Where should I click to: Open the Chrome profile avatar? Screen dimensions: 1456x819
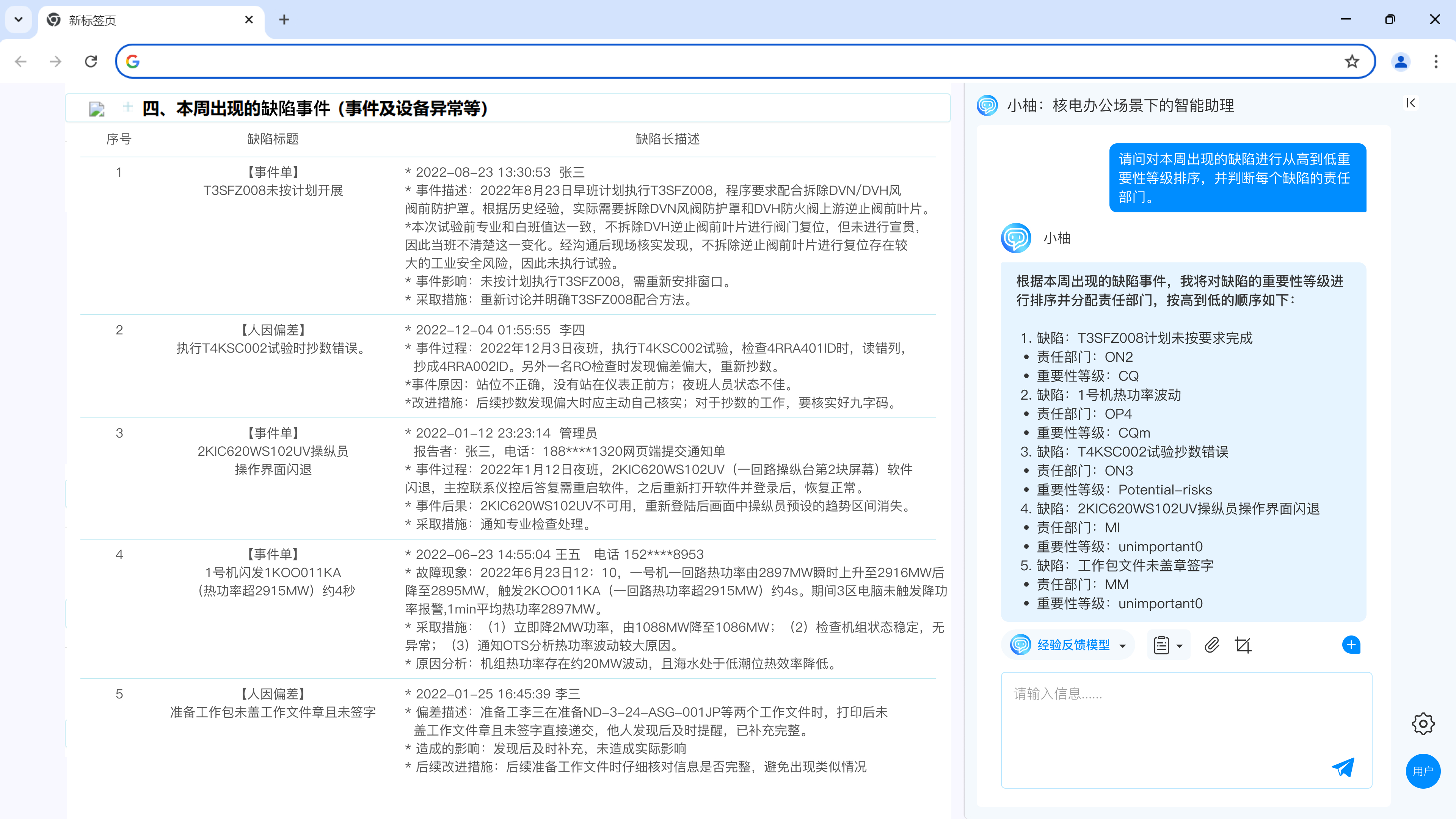1401,61
